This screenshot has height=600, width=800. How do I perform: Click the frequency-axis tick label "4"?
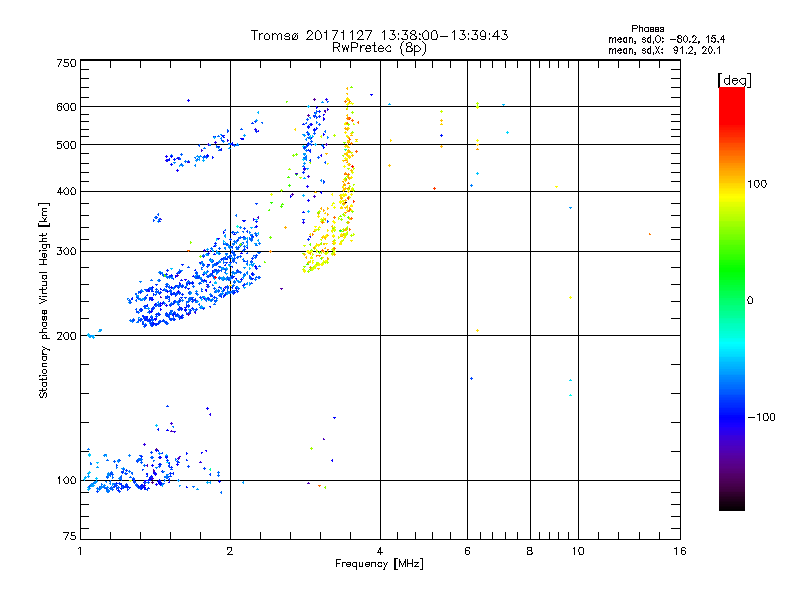pyautogui.click(x=380, y=551)
